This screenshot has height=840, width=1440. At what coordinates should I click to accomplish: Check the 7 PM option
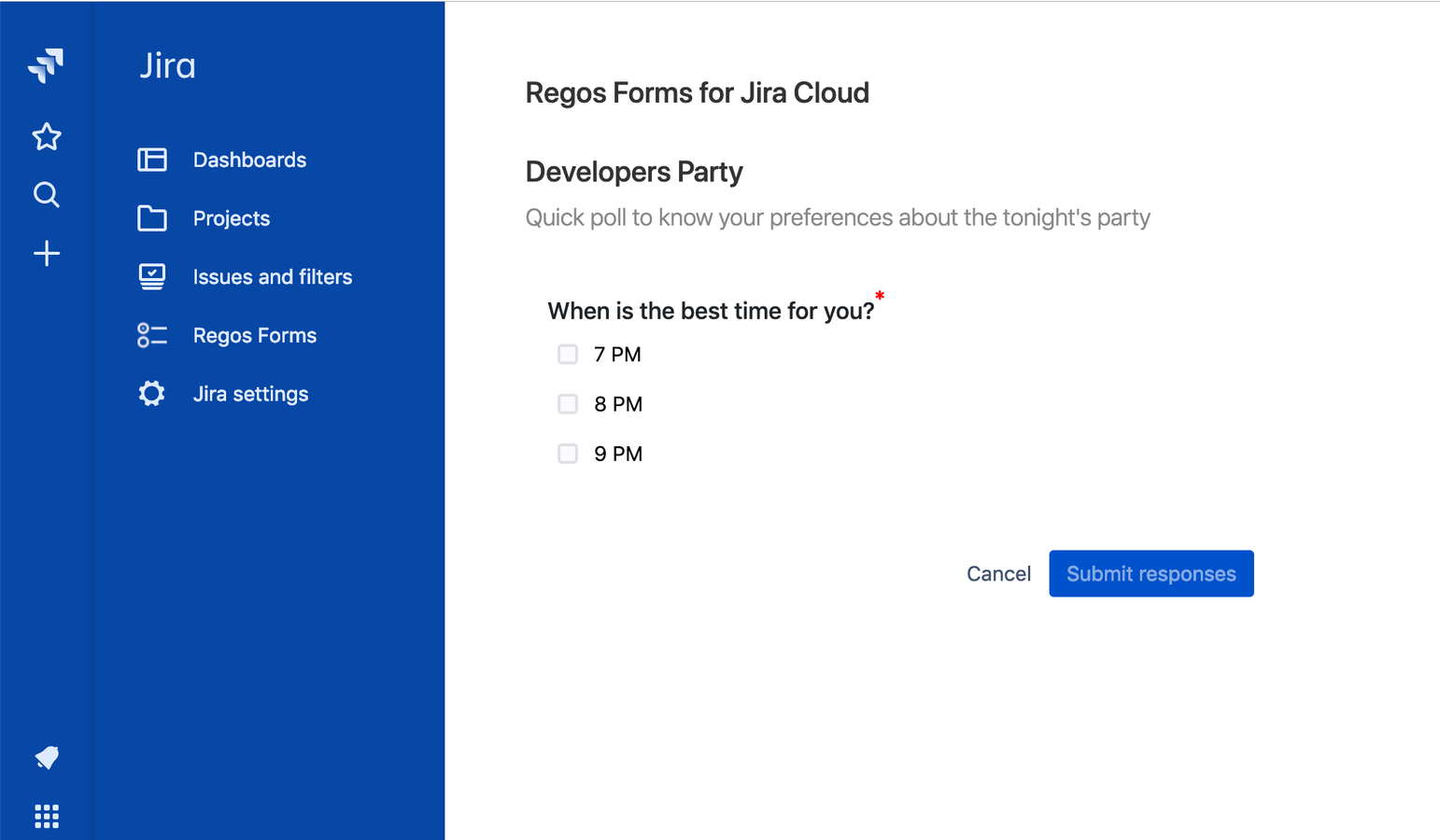tap(568, 354)
